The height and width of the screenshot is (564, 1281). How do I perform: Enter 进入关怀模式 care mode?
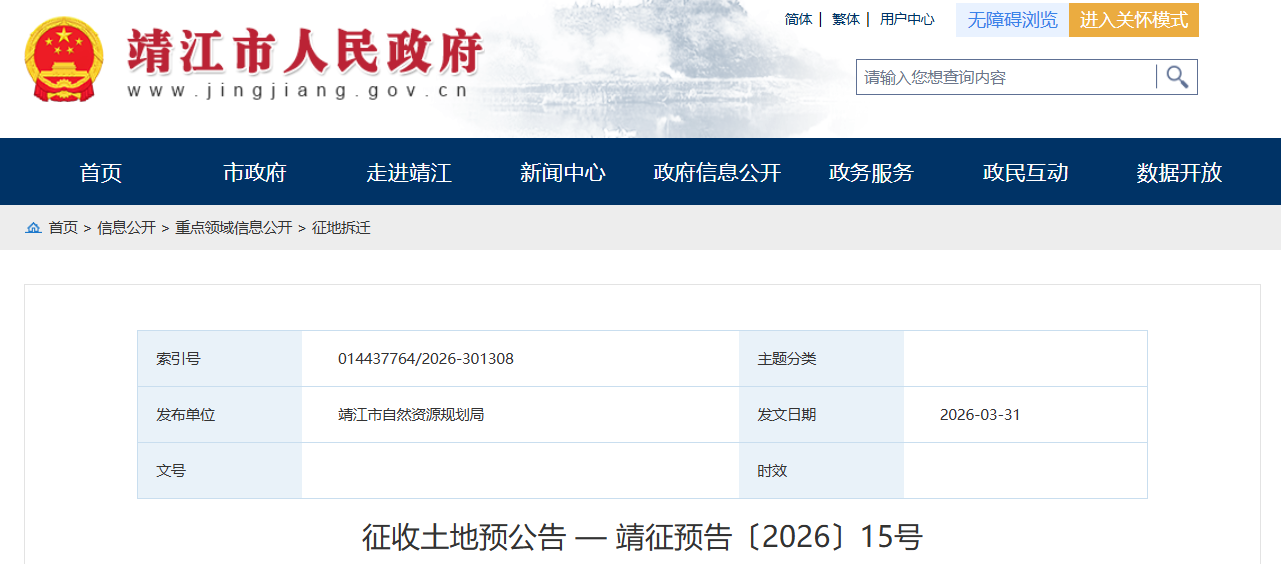[1133, 20]
